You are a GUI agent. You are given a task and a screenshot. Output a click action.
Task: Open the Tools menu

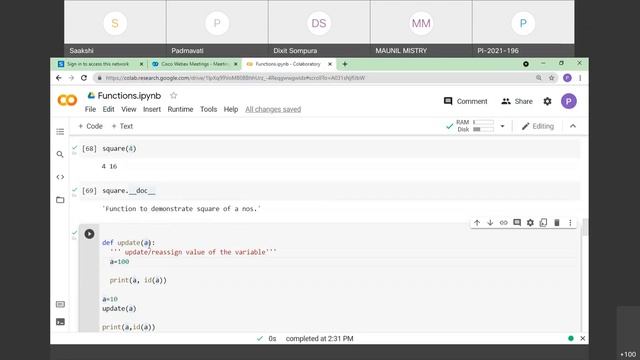coord(209,109)
